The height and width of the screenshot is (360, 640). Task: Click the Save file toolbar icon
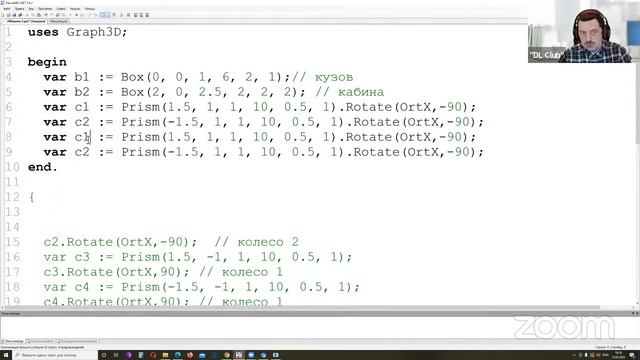point(14,15)
